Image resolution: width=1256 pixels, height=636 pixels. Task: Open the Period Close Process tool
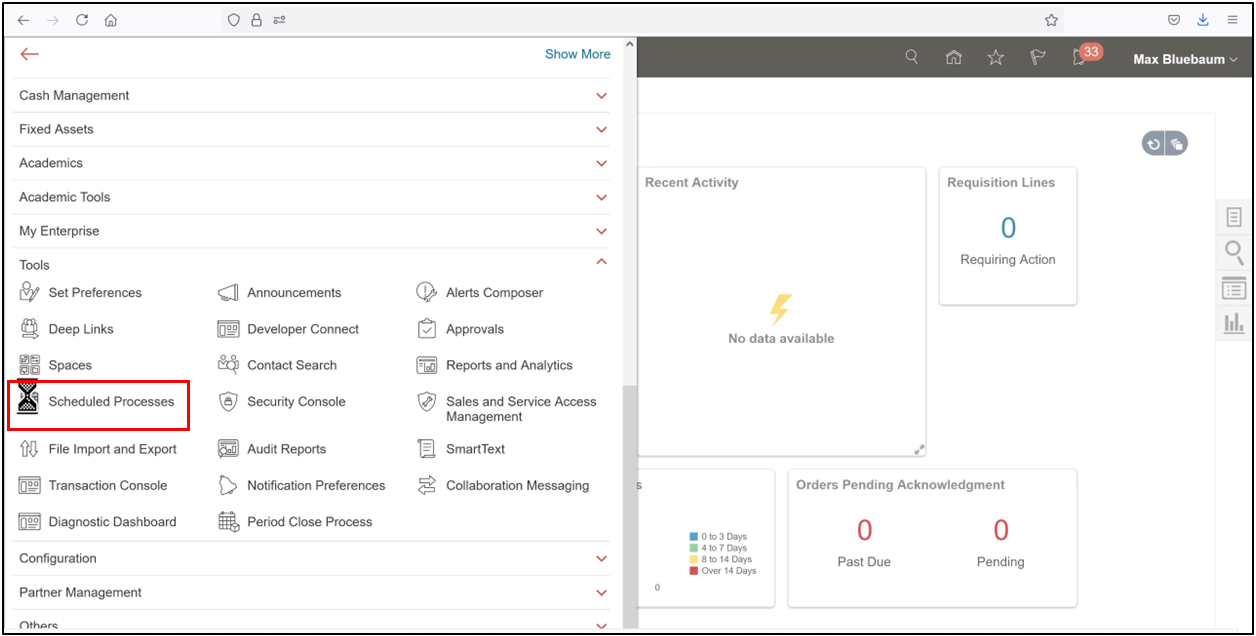pos(310,521)
